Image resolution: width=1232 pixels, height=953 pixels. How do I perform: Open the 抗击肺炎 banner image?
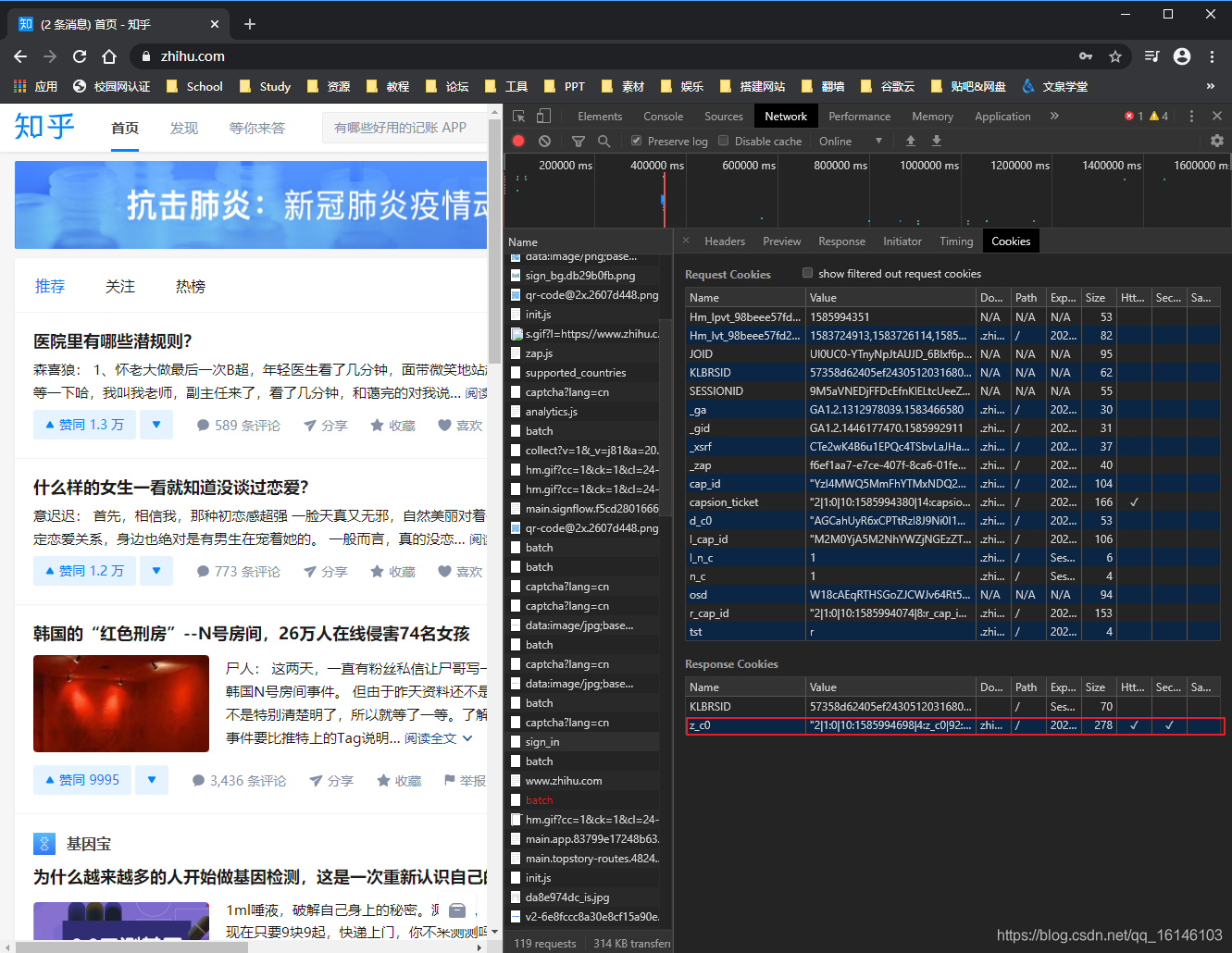pos(251,204)
